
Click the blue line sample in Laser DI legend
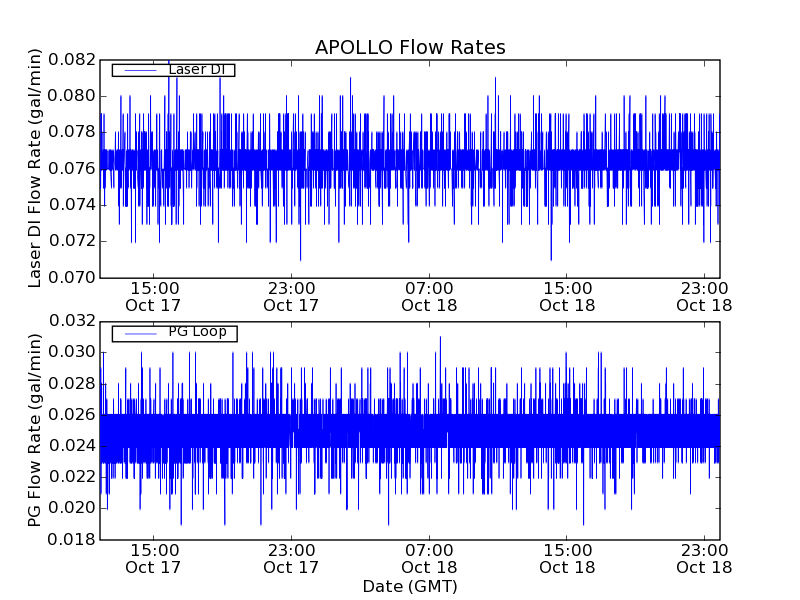coord(140,70)
